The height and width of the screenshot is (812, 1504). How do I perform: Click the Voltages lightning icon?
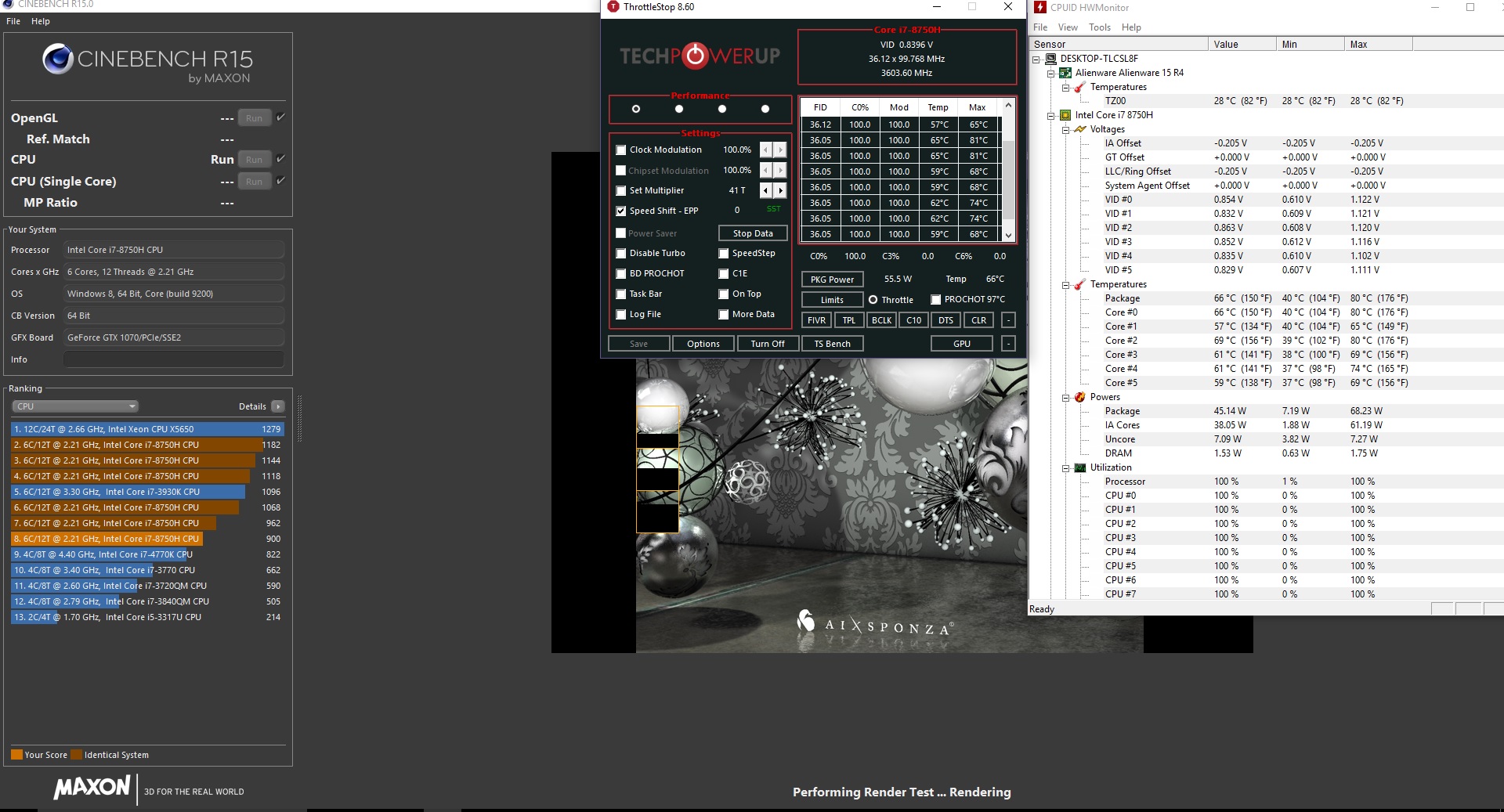point(1080,129)
